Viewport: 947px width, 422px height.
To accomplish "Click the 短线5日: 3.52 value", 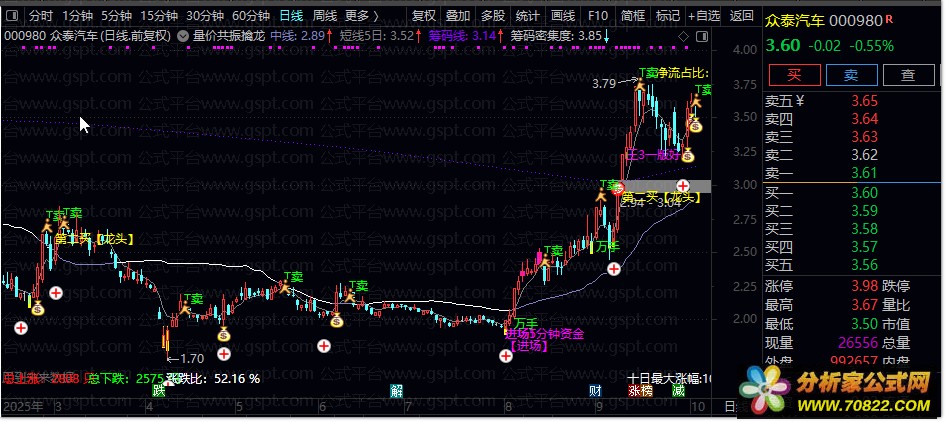I will [x=380, y=36].
